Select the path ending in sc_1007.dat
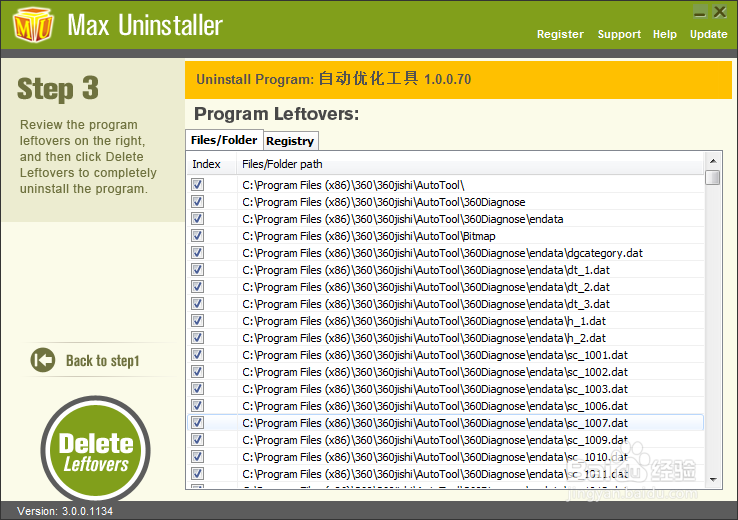Viewport: 738px width, 520px height. (435, 423)
